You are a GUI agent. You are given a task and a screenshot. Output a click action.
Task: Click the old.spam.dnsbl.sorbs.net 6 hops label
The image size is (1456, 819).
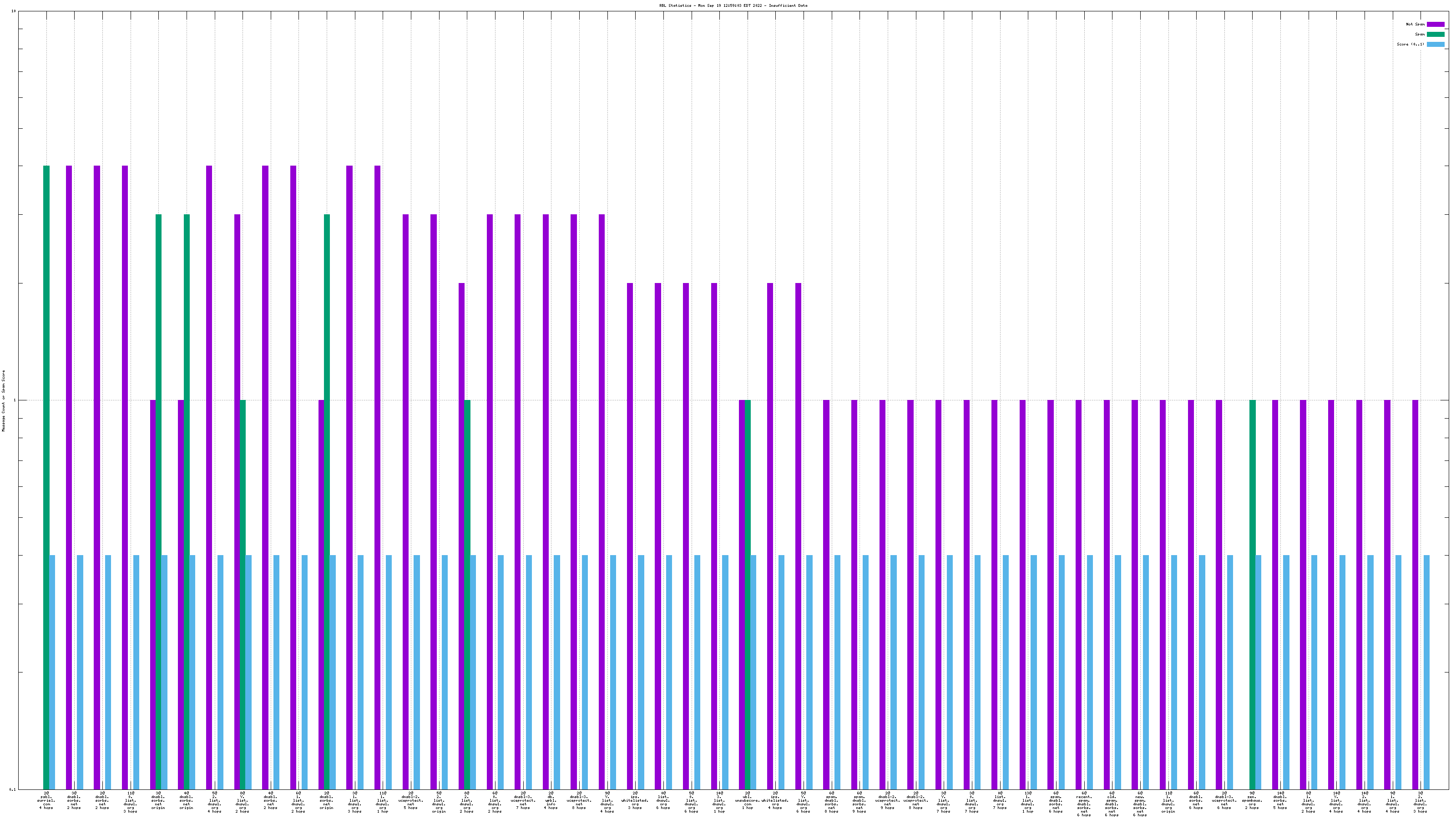1112,804
